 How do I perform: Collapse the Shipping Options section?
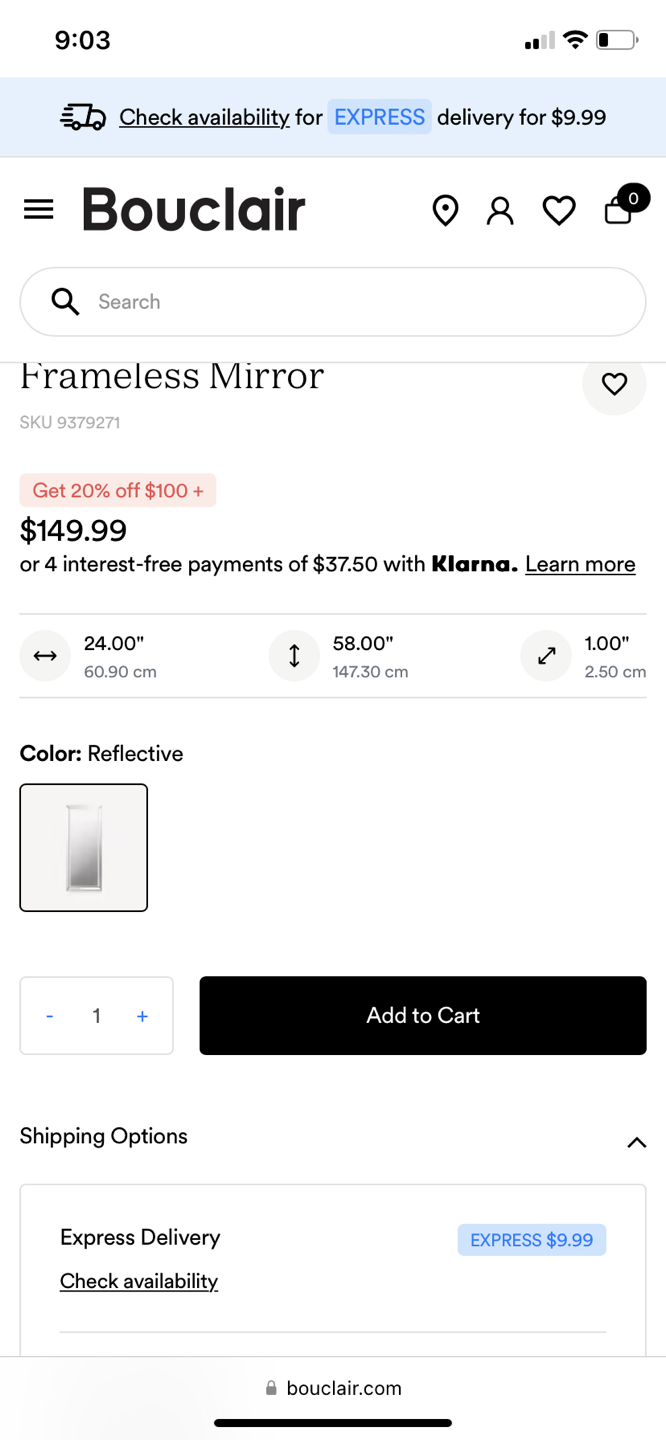(636, 1141)
